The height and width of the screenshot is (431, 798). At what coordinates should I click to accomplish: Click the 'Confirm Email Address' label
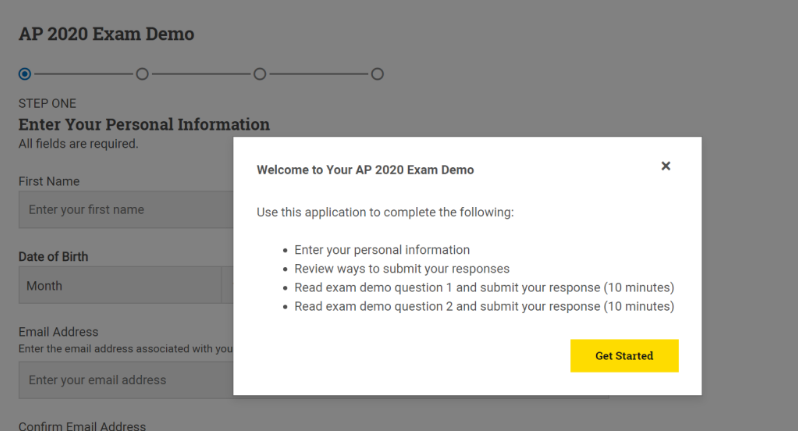click(x=82, y=426)
